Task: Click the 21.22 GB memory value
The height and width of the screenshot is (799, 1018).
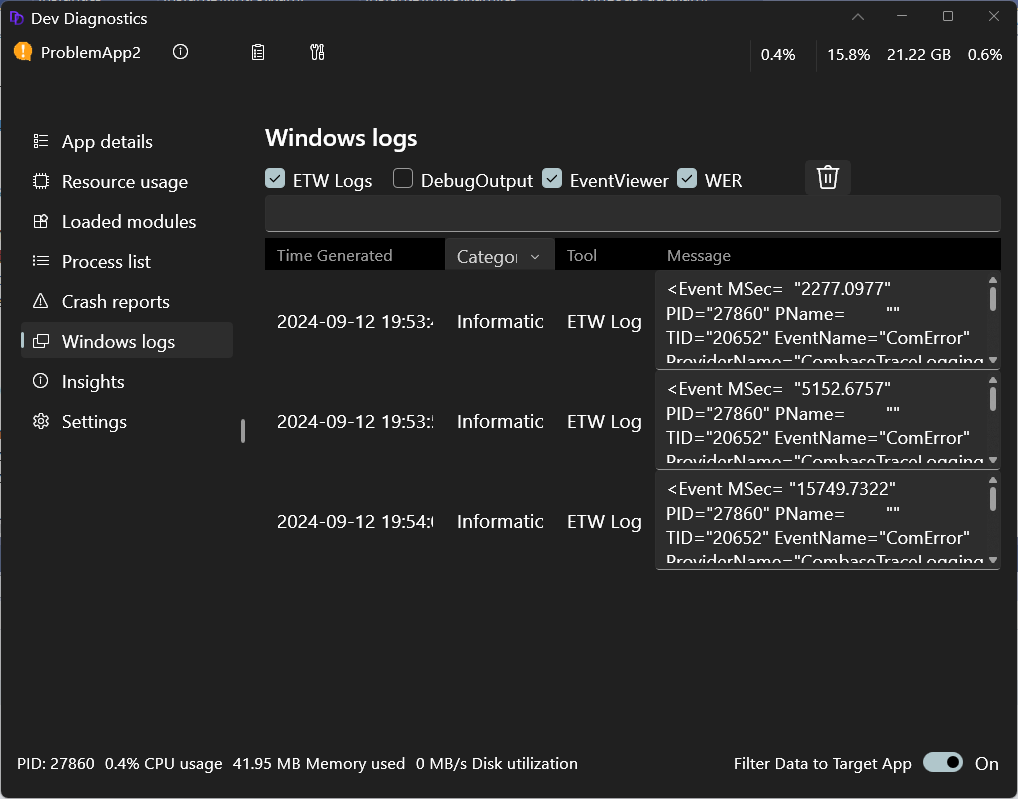Action: (x=919, y=55)
